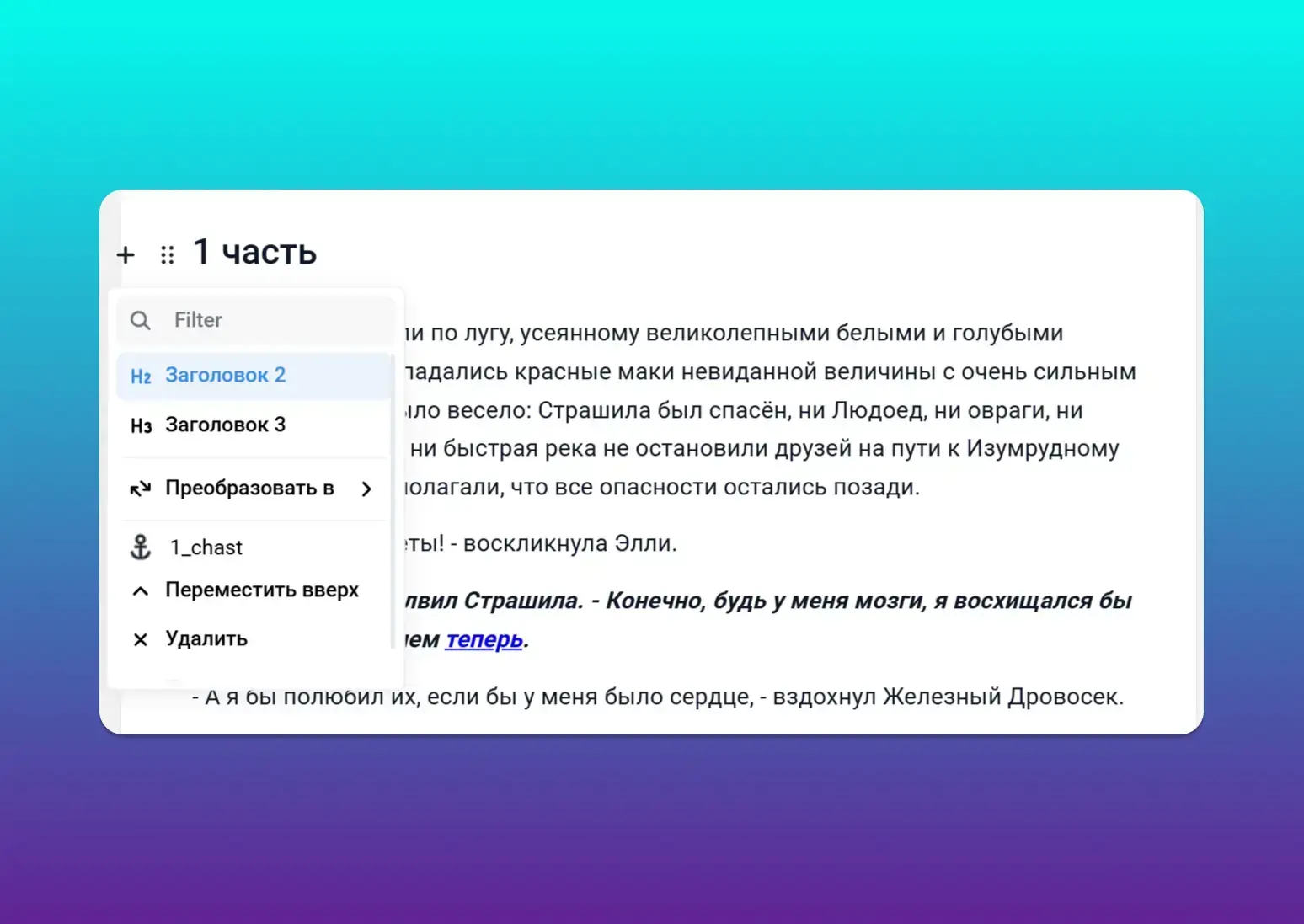Click the block menu vertical scrollbar
Screen dimensions: 1304x924
(393, 505)
